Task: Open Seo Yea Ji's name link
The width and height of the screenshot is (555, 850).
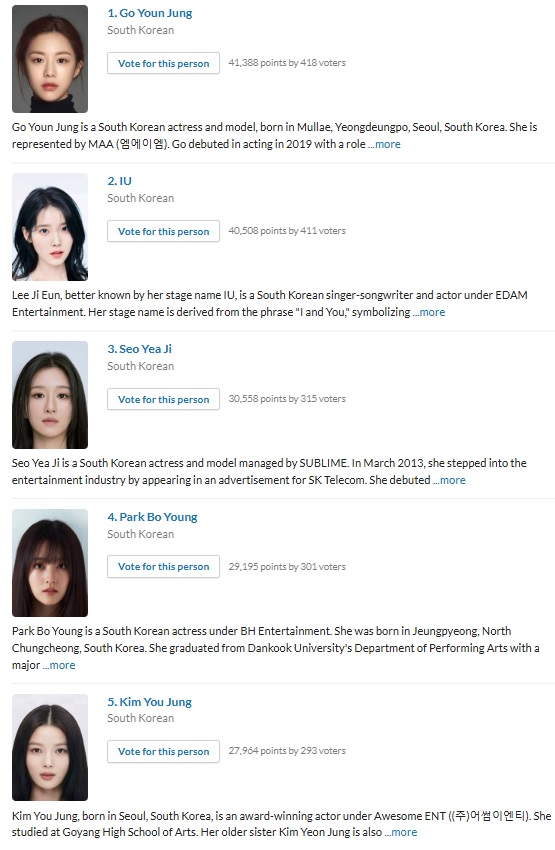Action: tap(139, 349)
